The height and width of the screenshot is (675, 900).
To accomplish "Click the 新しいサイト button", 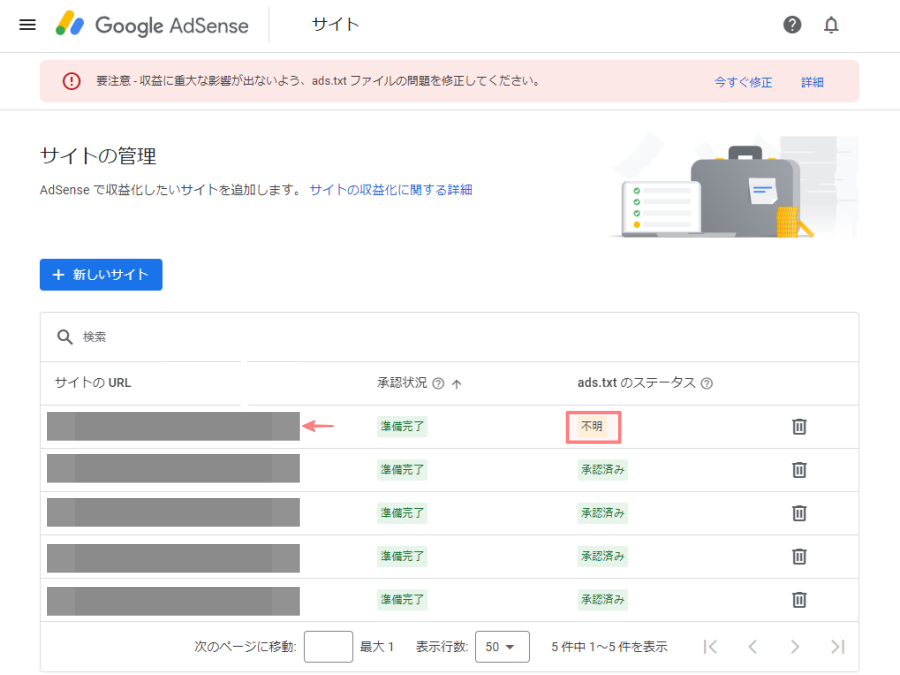I will click(100, 275).
